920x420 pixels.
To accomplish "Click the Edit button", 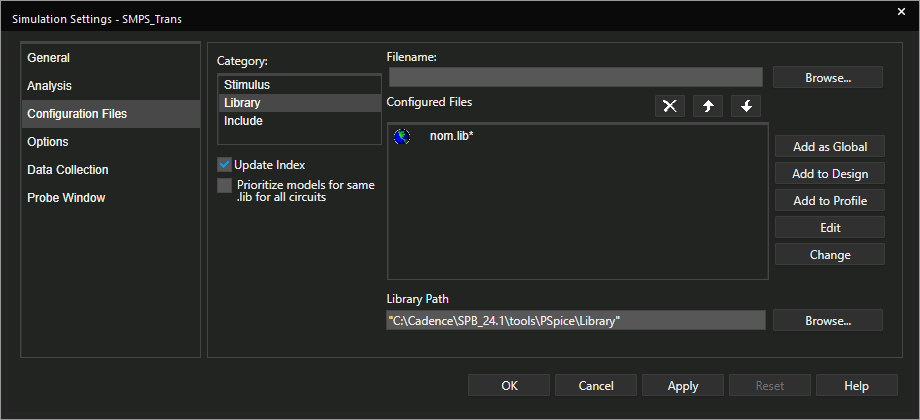I will (830, 228).
